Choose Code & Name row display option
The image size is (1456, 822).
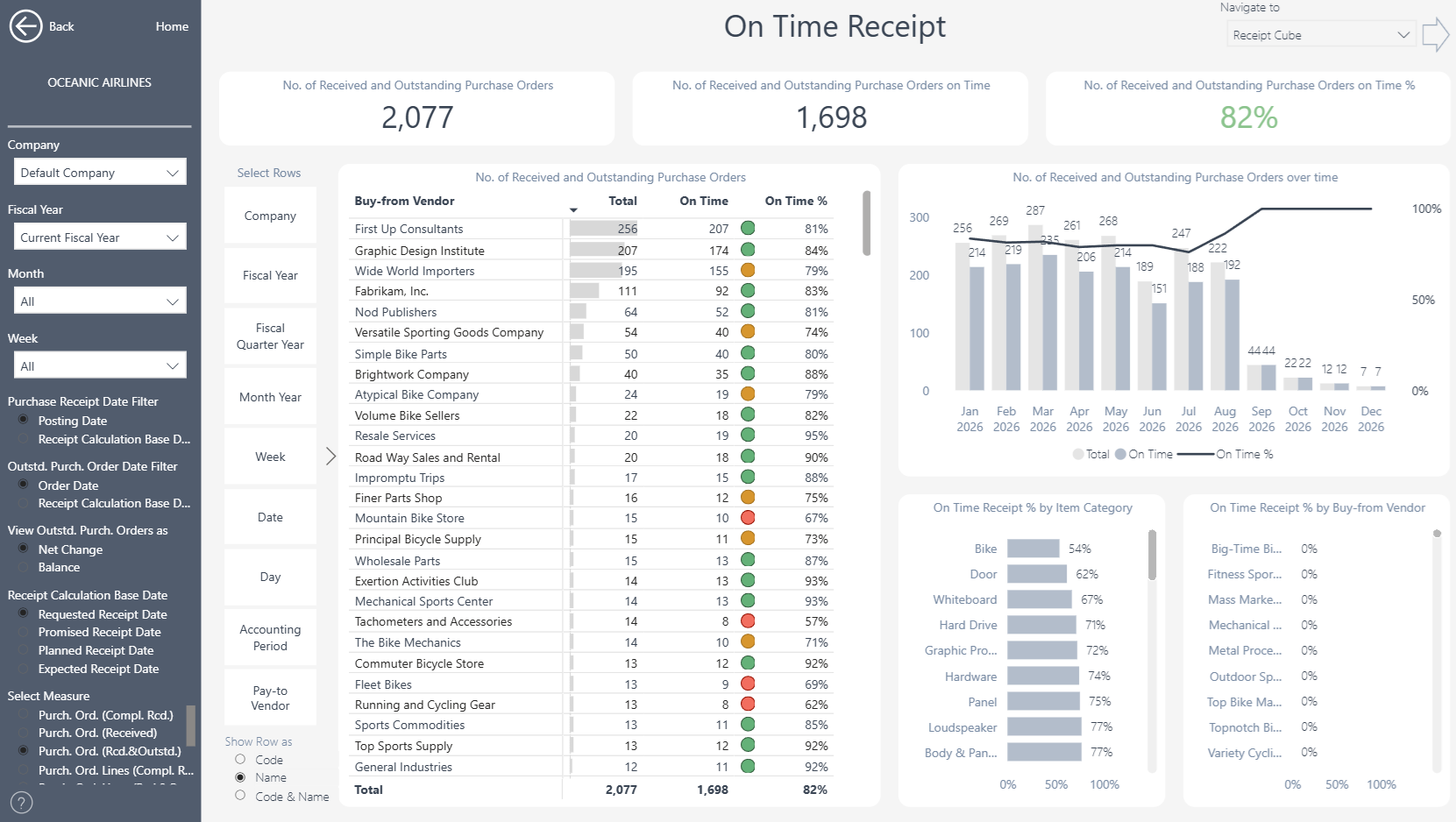point(240,796)
